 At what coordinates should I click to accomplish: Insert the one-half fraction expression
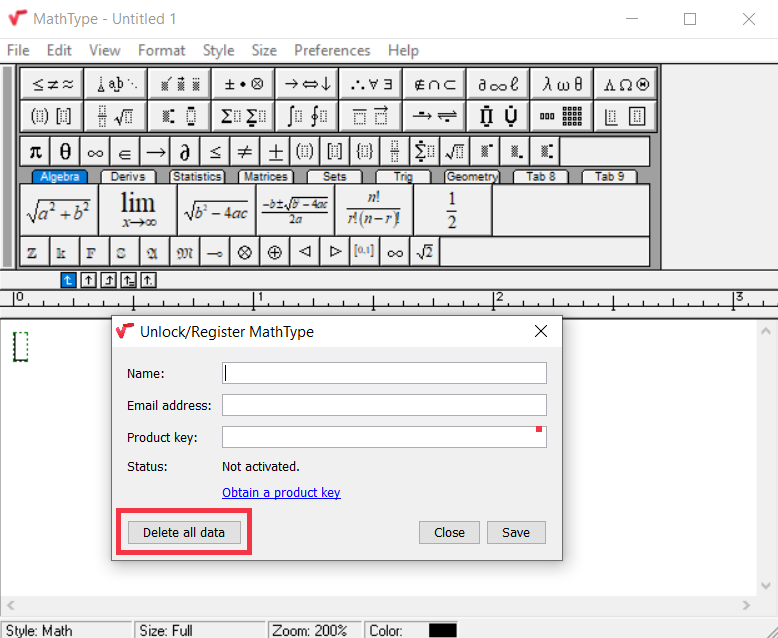pos(452,210)
